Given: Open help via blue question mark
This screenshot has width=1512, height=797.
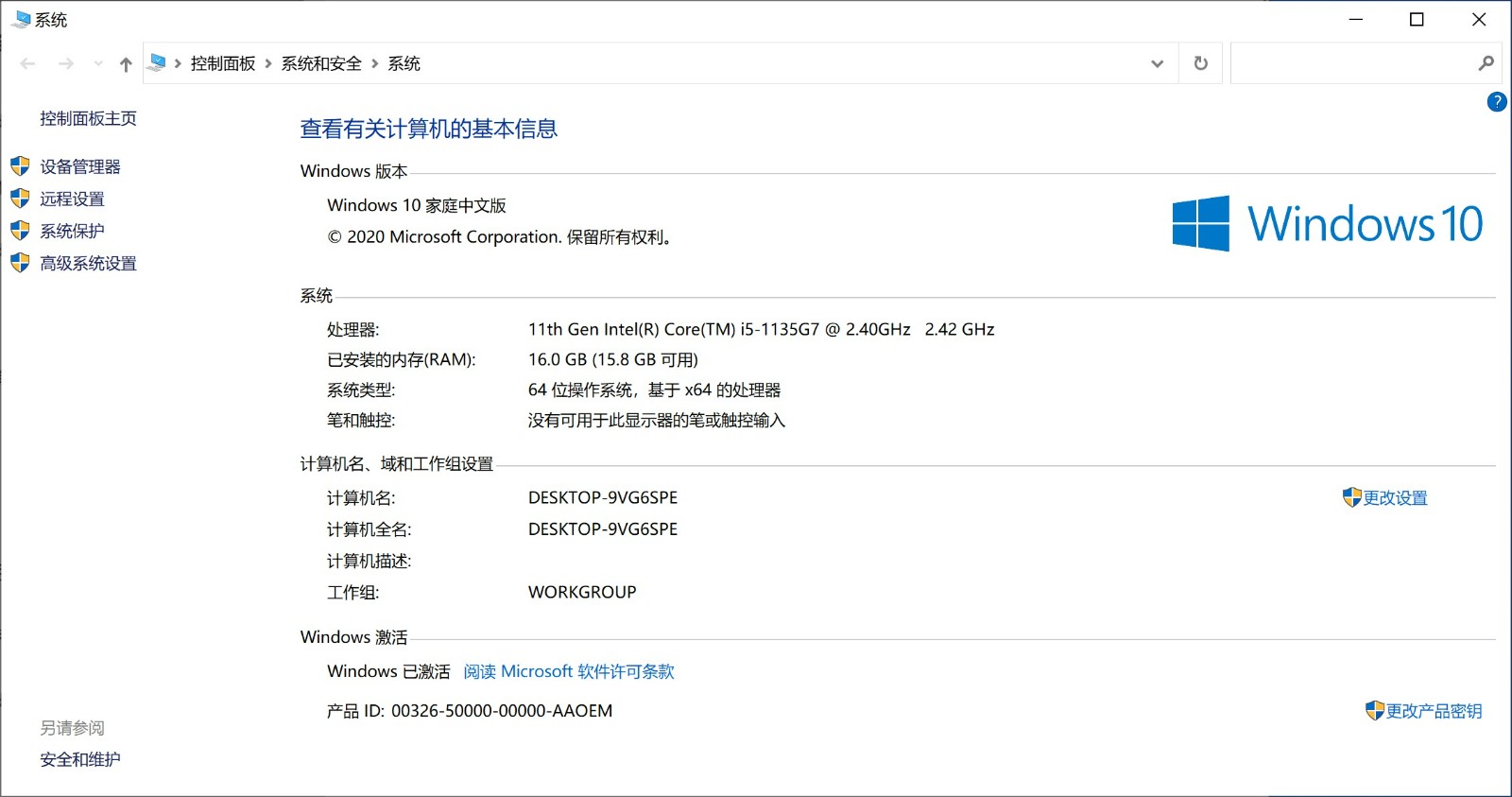Looking at the screenshot, I should click(x=1497, y=102).
